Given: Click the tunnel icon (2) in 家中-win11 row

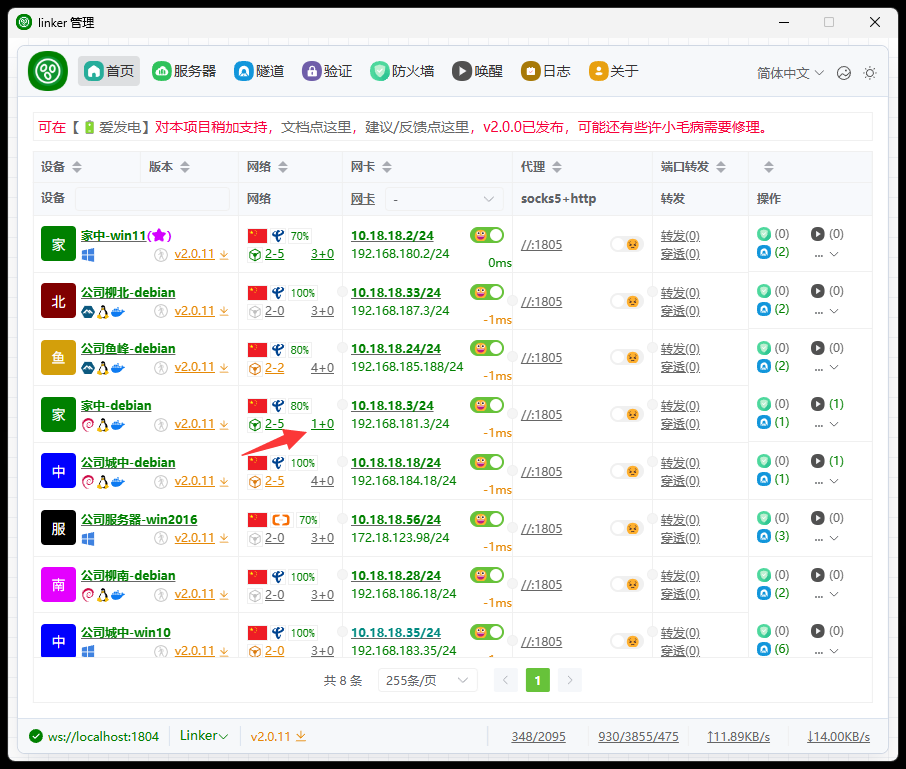Looking at the screenshot, I should point(764,252).
